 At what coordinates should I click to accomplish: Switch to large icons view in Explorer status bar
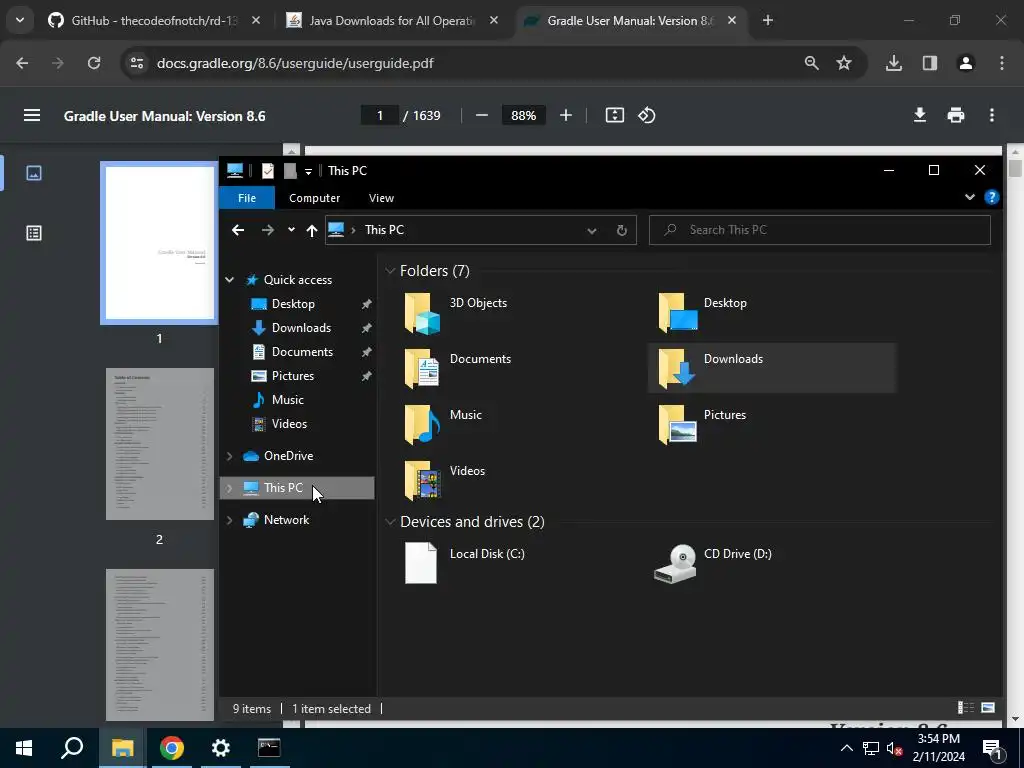[988, 708]
